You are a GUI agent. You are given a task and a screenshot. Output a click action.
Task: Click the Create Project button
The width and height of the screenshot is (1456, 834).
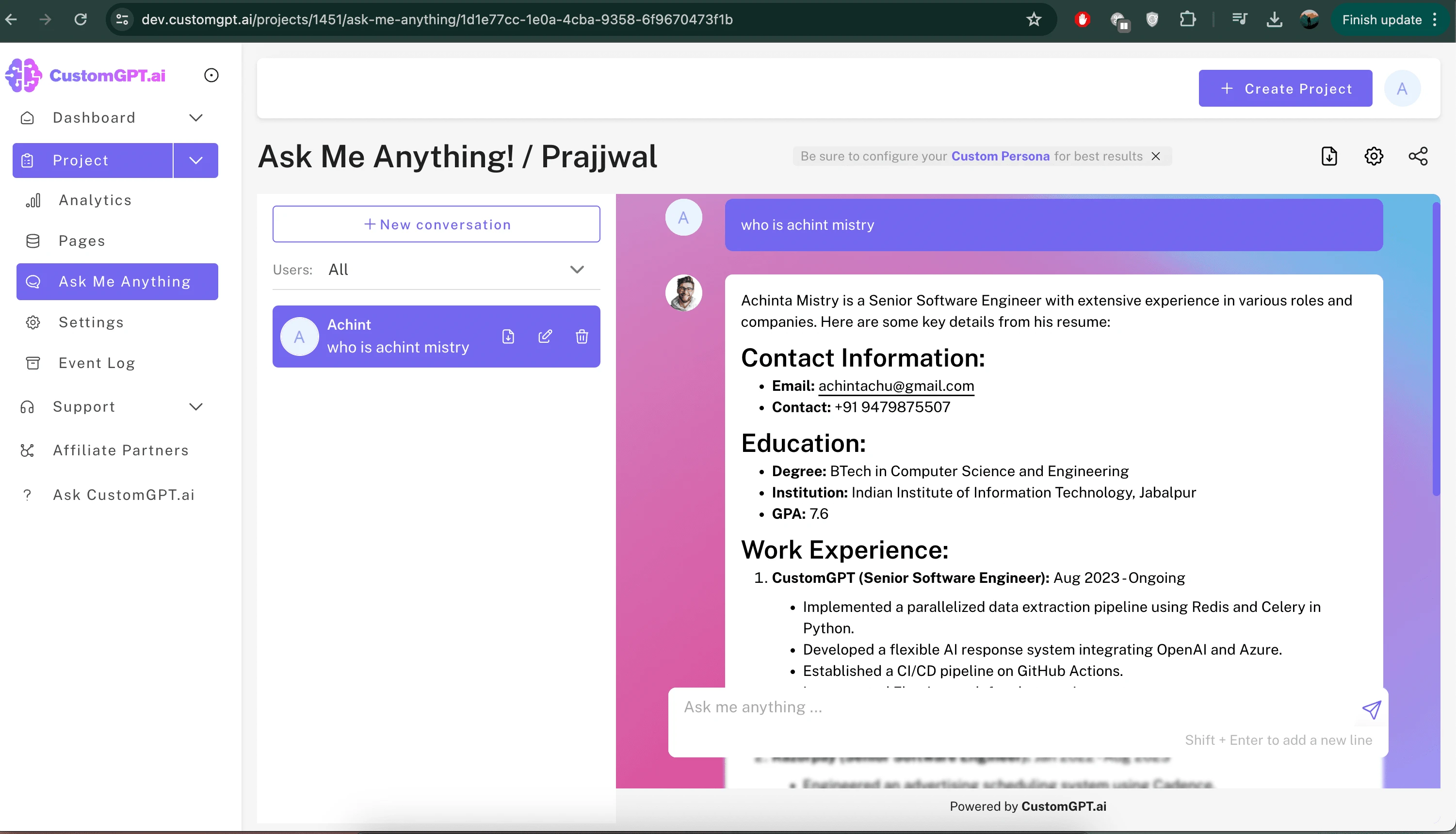[x=1285, y=89]
